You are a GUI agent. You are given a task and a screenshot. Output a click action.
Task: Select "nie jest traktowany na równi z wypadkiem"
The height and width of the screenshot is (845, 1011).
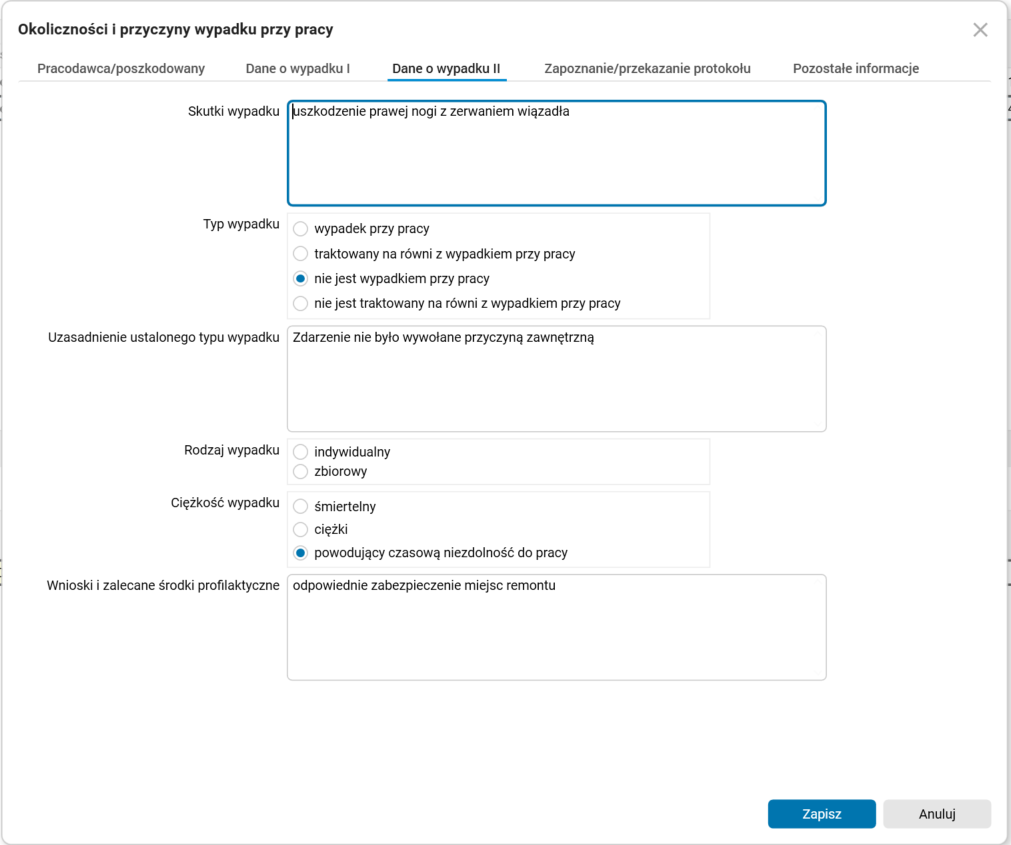300,303
